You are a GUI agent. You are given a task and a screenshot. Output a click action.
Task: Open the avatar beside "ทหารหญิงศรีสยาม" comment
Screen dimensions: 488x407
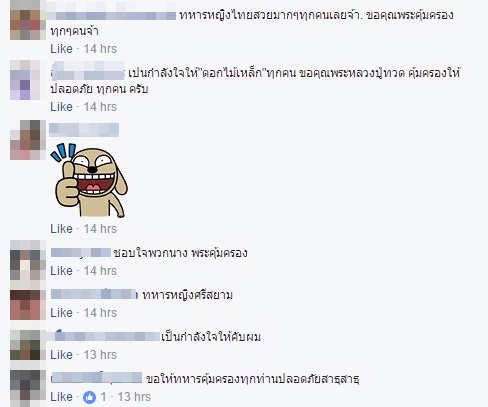(28, 305)
